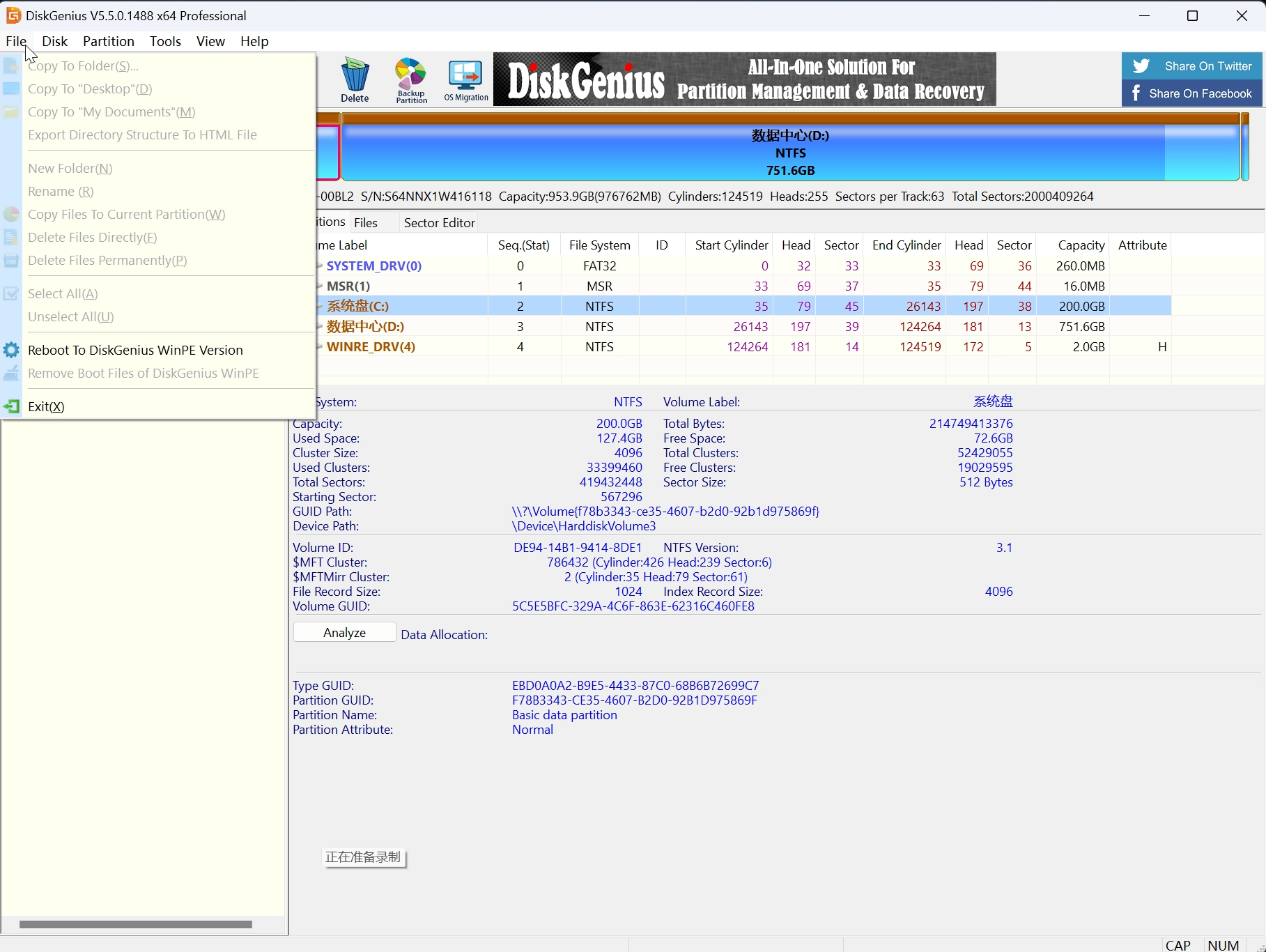Viewport: 1266px width, 952px height.
Task: Choose Reboot To DiskGenius WinPE Version
Action: (x=135, y=350)
